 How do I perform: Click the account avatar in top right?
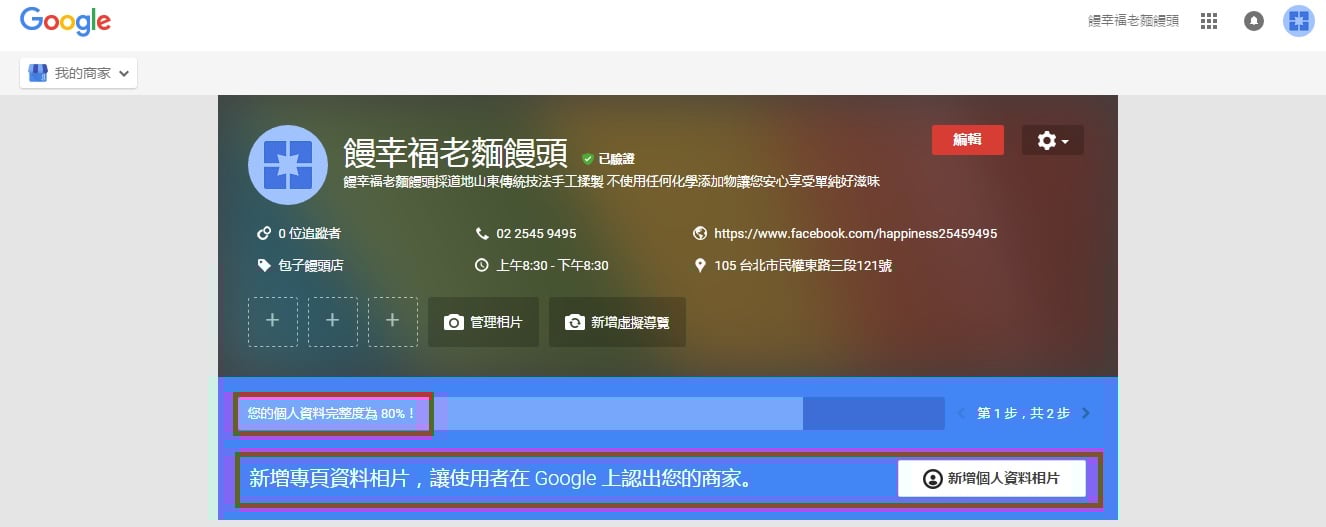coord(1298,21)
